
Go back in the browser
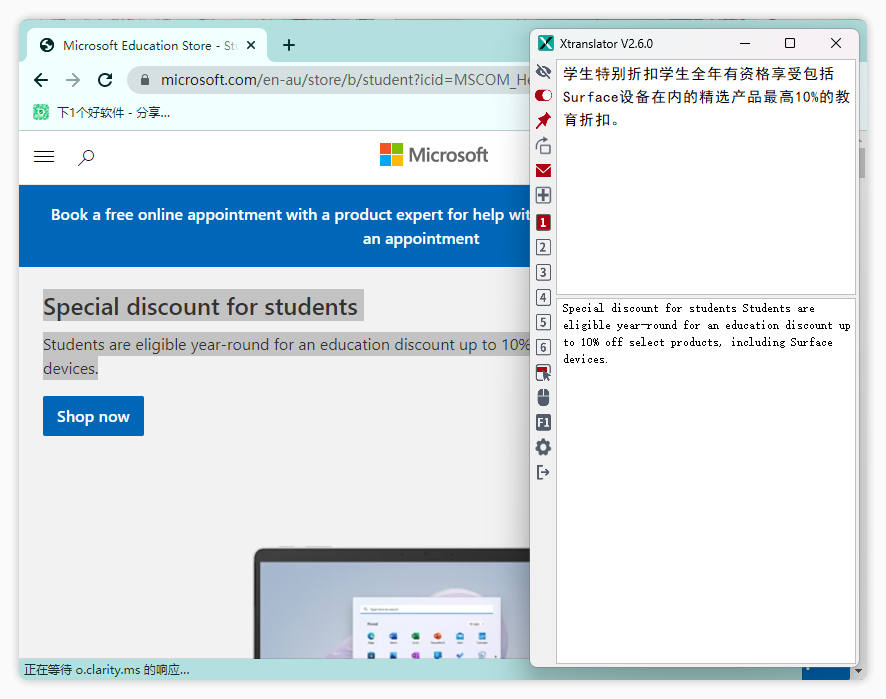pyautogui.click(x=41, y=80)
